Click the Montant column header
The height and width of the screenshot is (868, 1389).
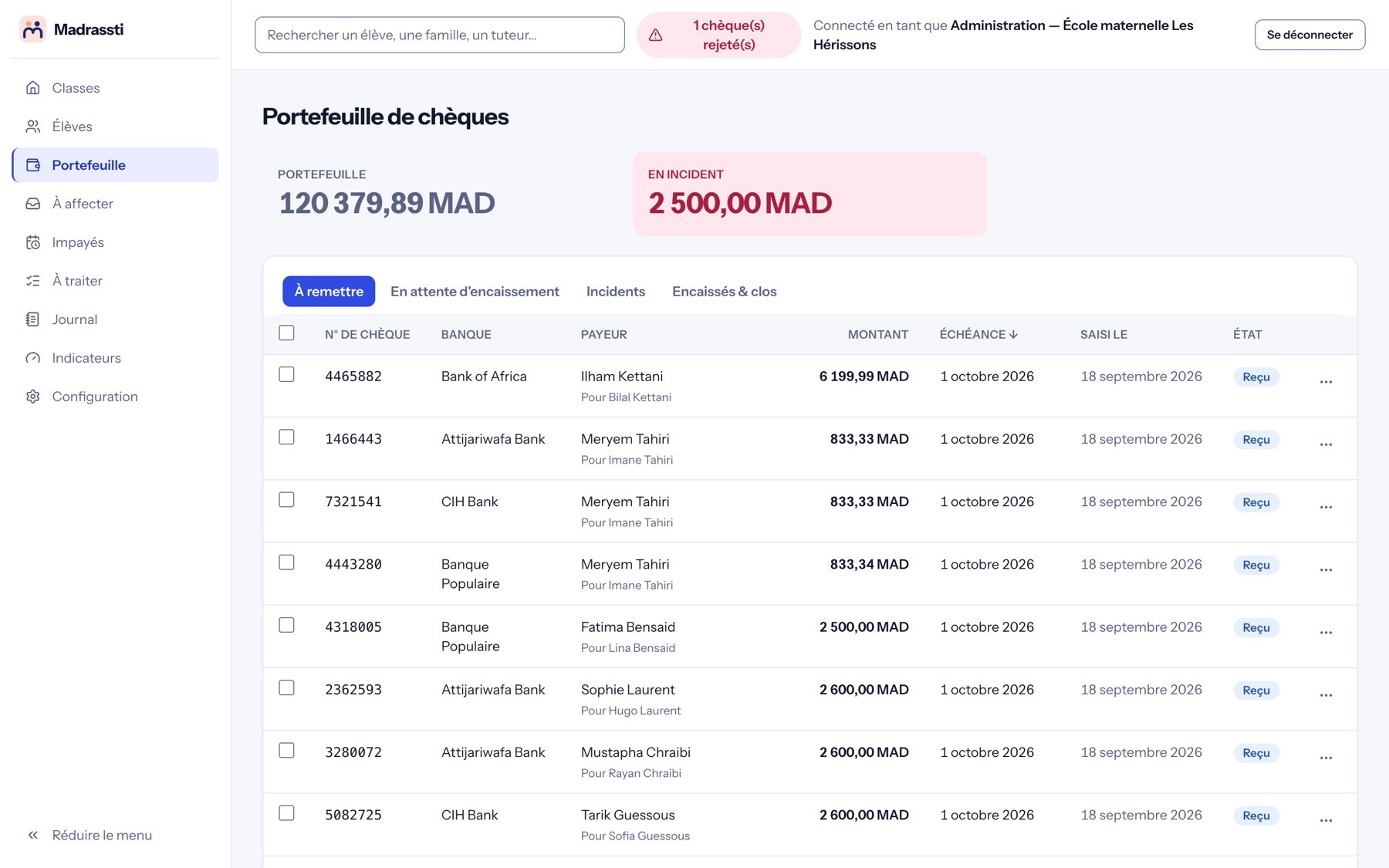(877, 334)
